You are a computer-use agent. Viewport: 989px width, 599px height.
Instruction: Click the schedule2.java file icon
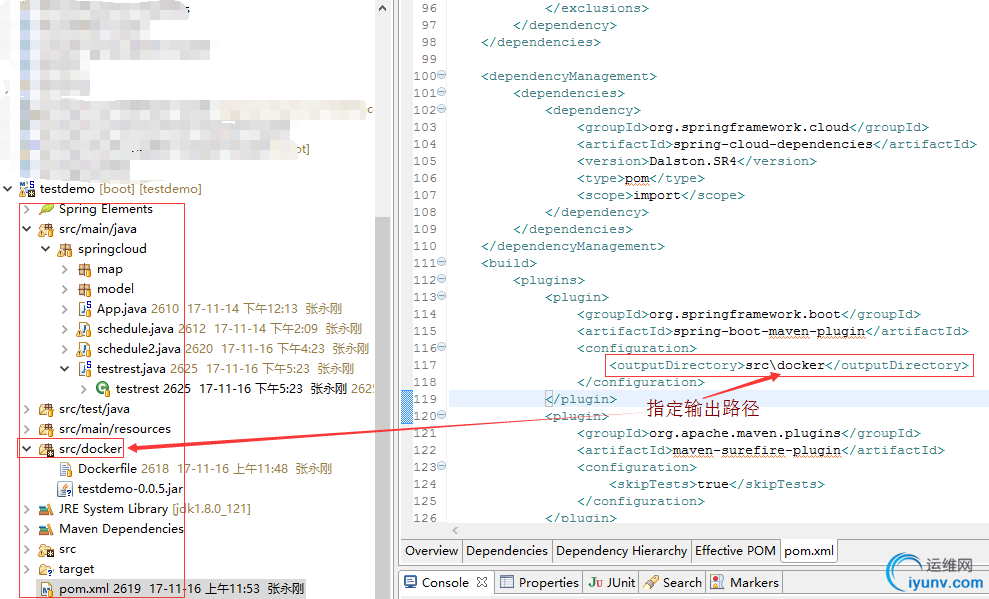point(84,349)
